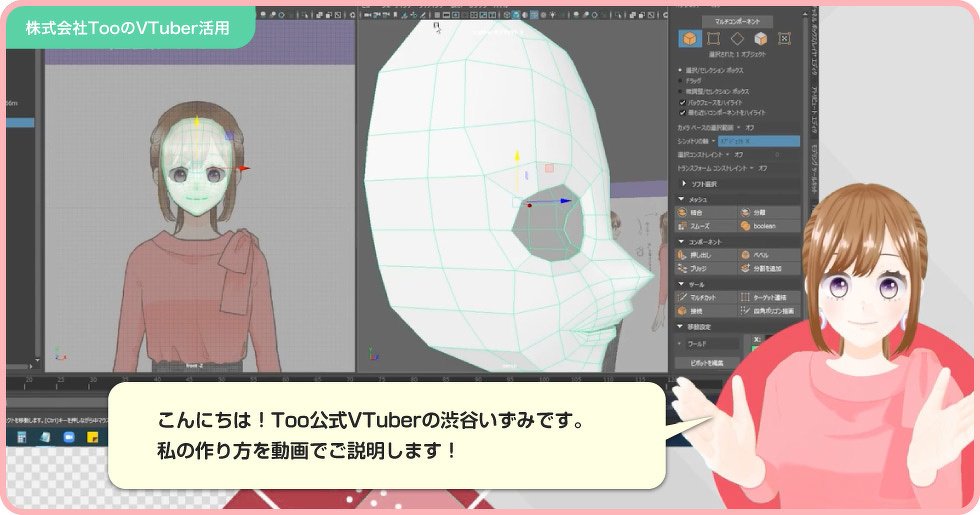Activate the 四角ポリゴン描画 (Quad Draw) tool

tap(769, 311)
